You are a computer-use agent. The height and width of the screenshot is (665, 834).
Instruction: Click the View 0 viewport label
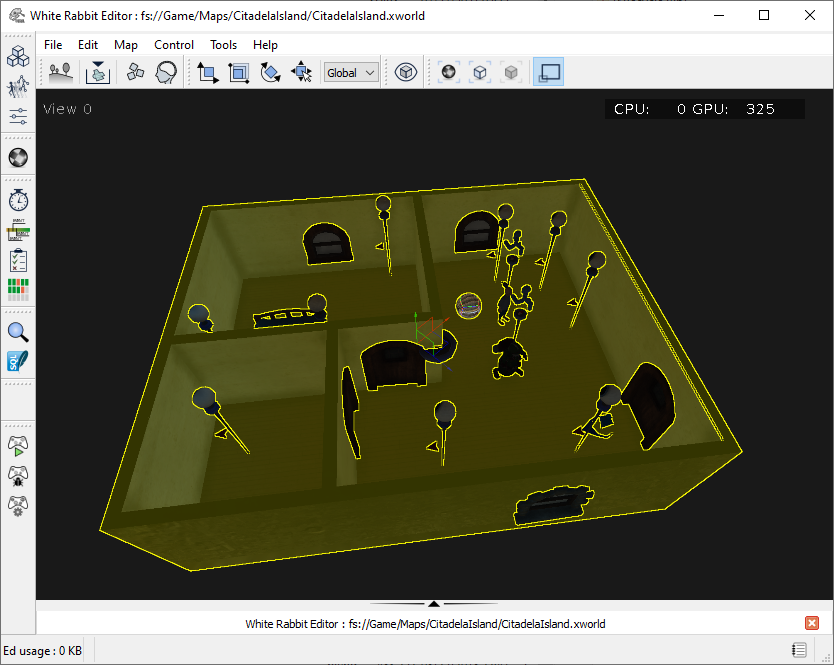click(x=68, y=109)
